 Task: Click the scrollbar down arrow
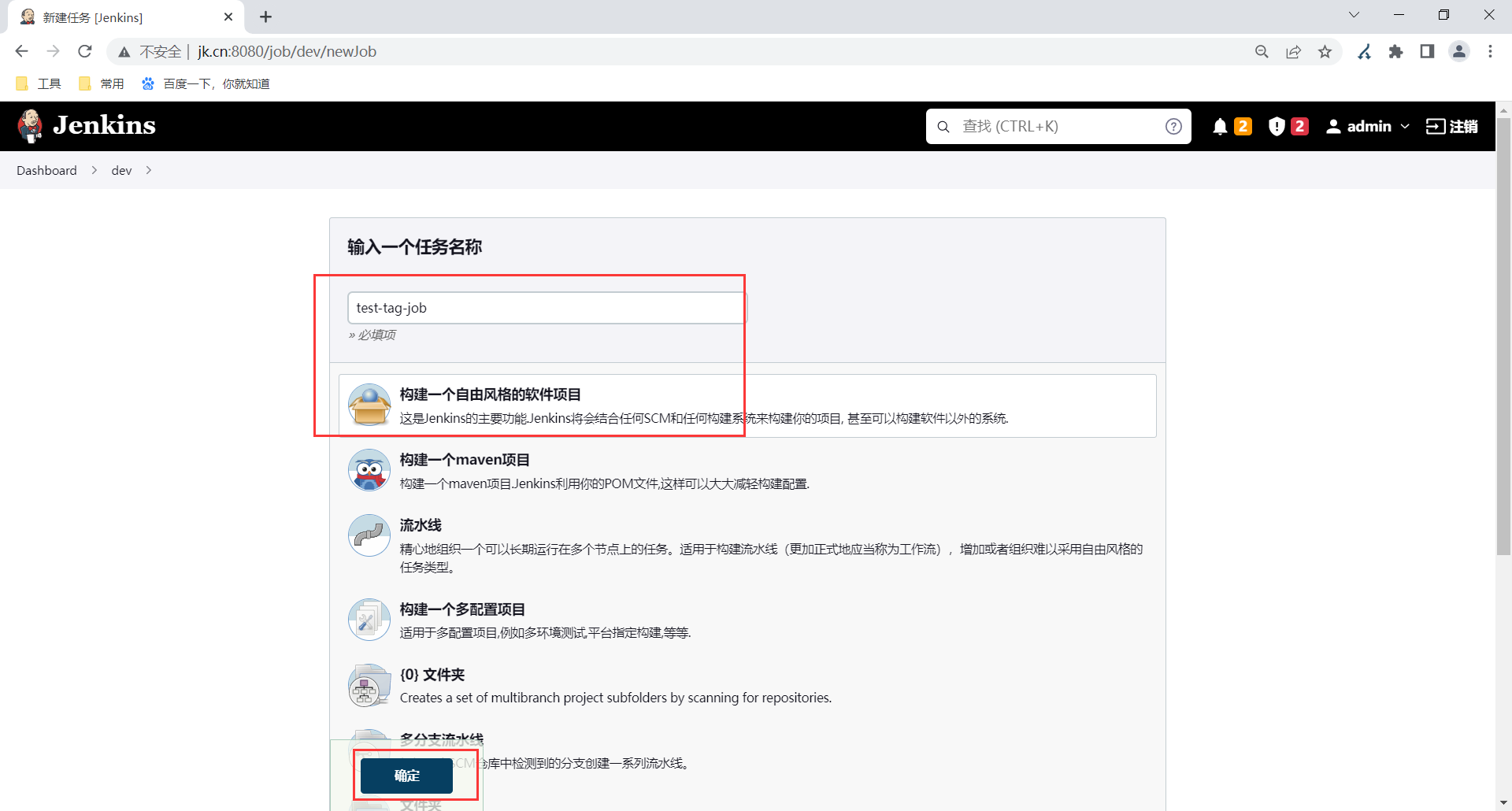pyautogui.click(x=1503, y=802)
